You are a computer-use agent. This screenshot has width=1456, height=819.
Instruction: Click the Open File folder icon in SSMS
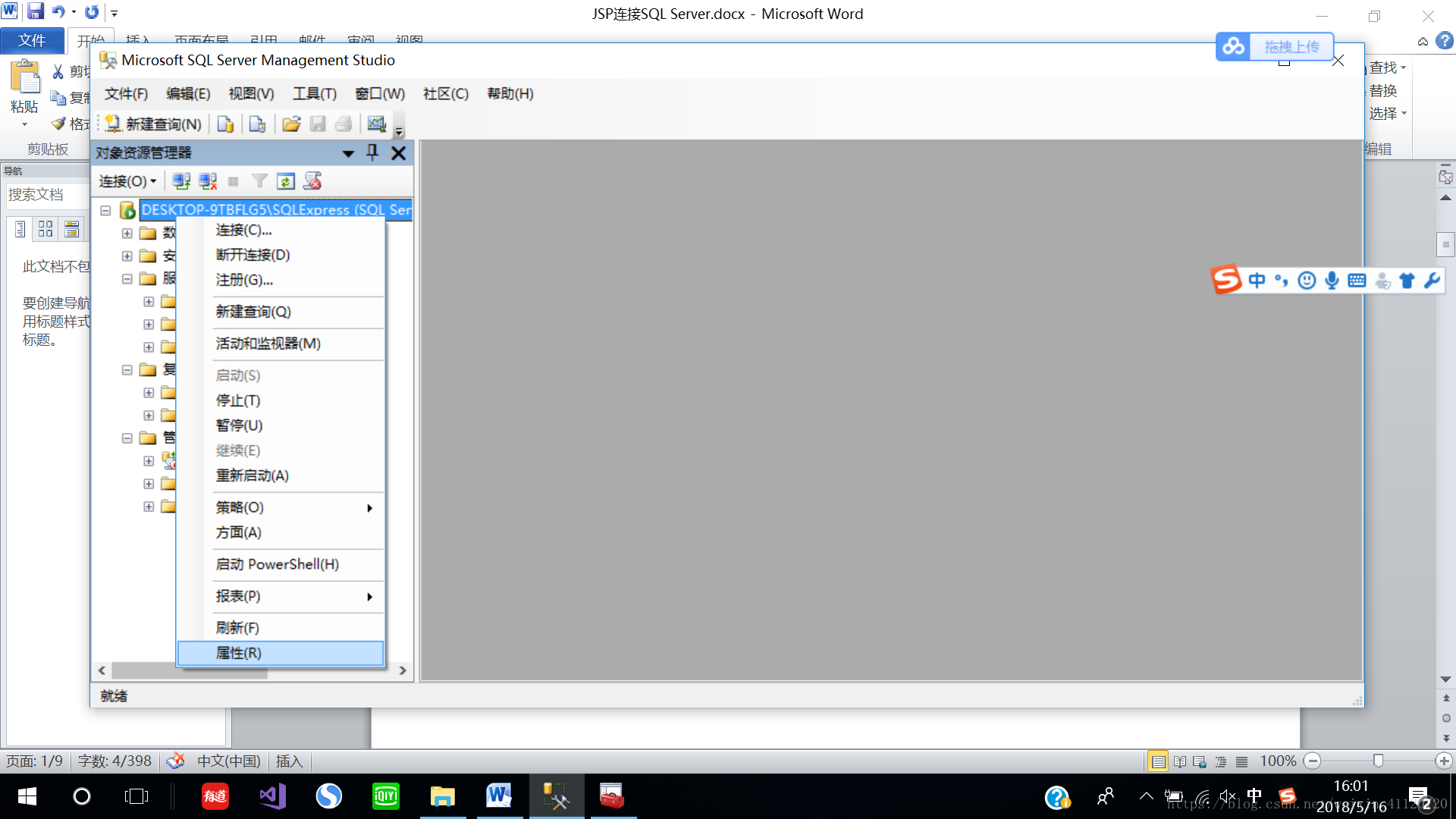pos(291,124)
